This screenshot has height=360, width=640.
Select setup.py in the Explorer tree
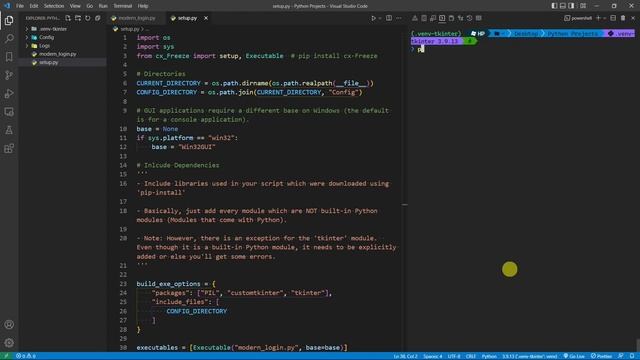point(49,62)
